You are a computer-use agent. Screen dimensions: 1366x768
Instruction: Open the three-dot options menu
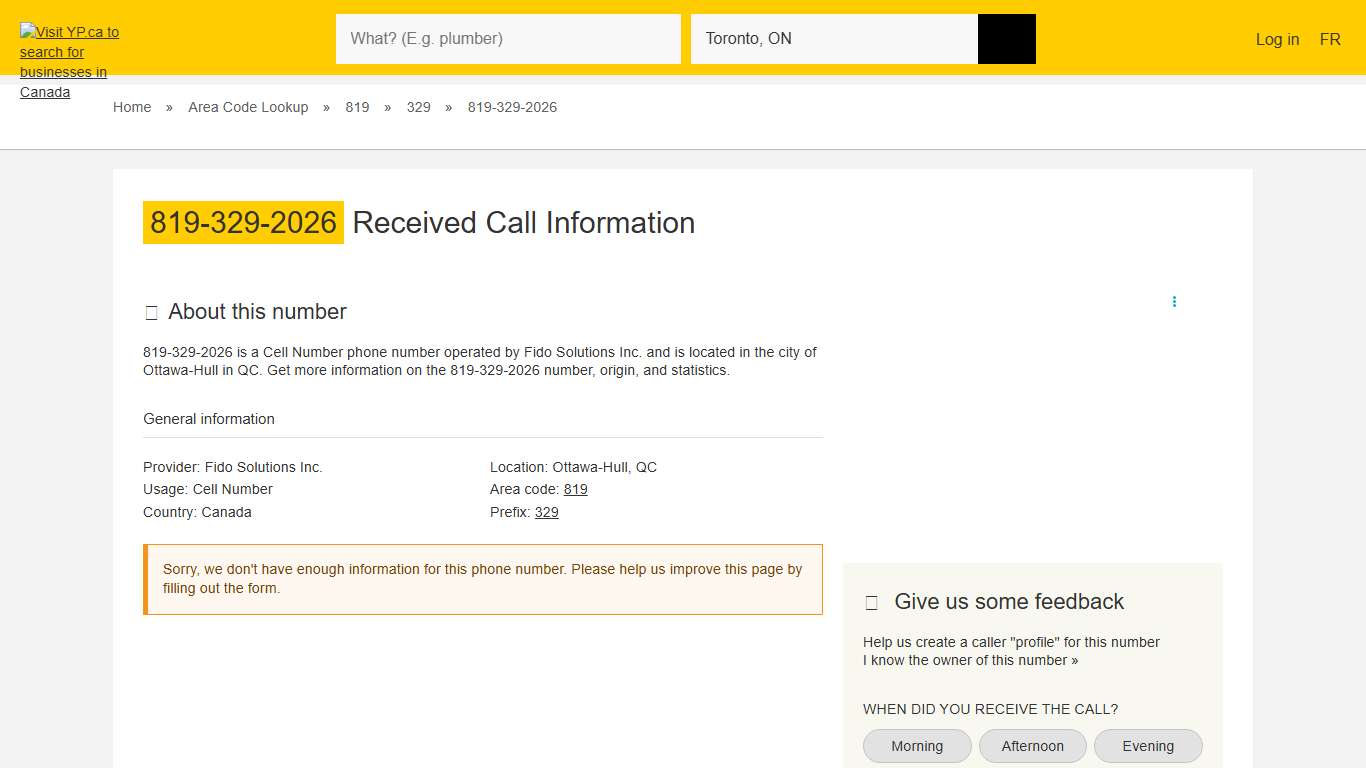[1174, 300]
